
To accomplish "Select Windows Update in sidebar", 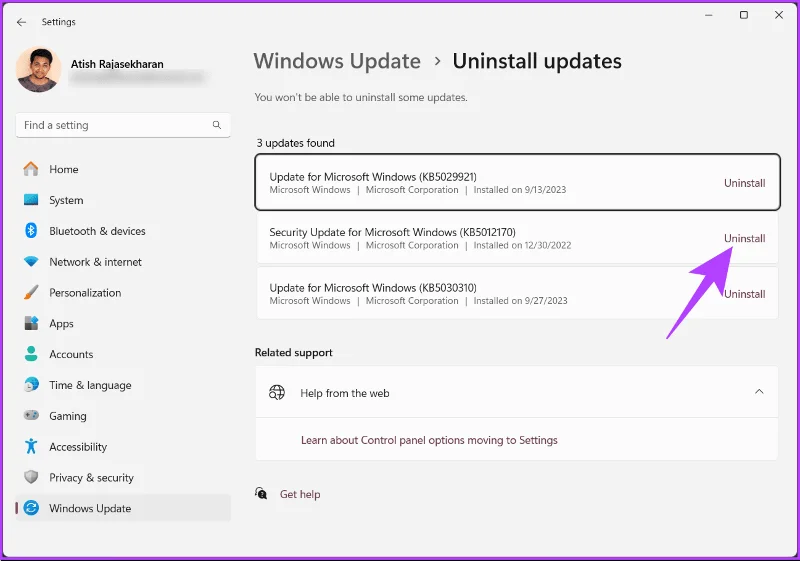I will pos(122,508).
